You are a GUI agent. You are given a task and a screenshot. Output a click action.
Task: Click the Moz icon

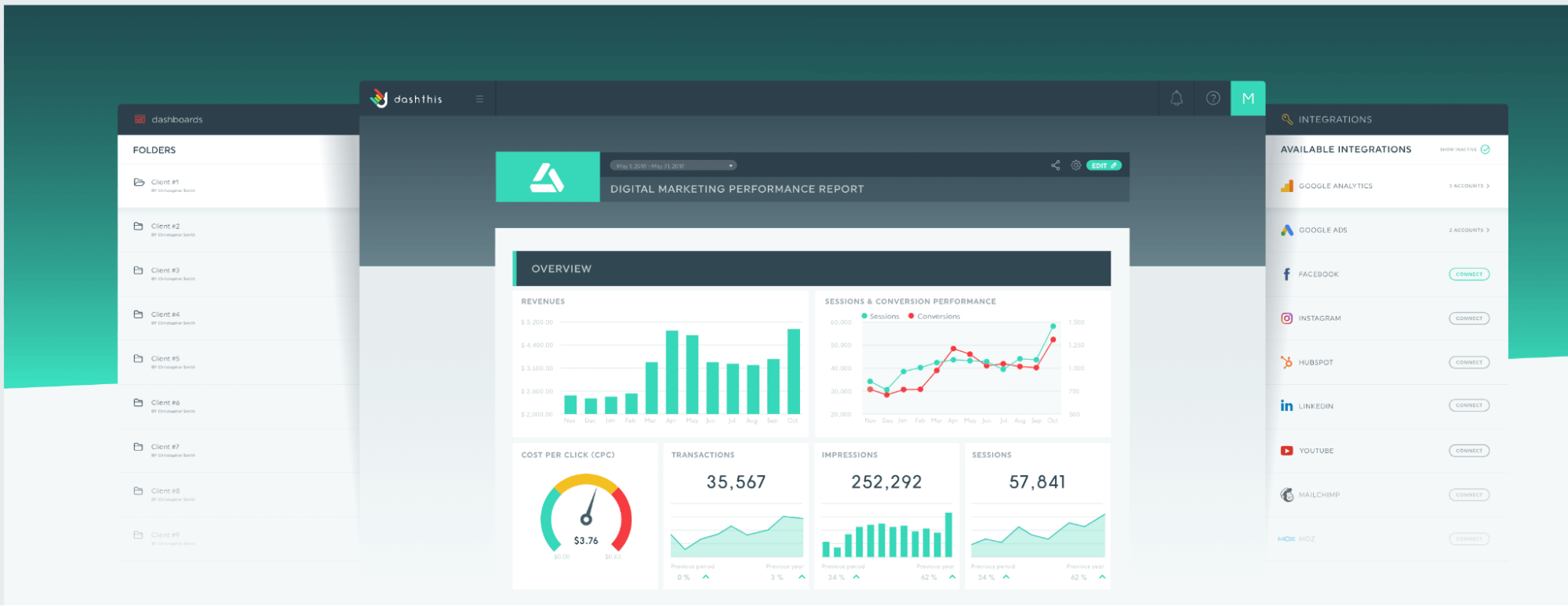(1286, 539)
